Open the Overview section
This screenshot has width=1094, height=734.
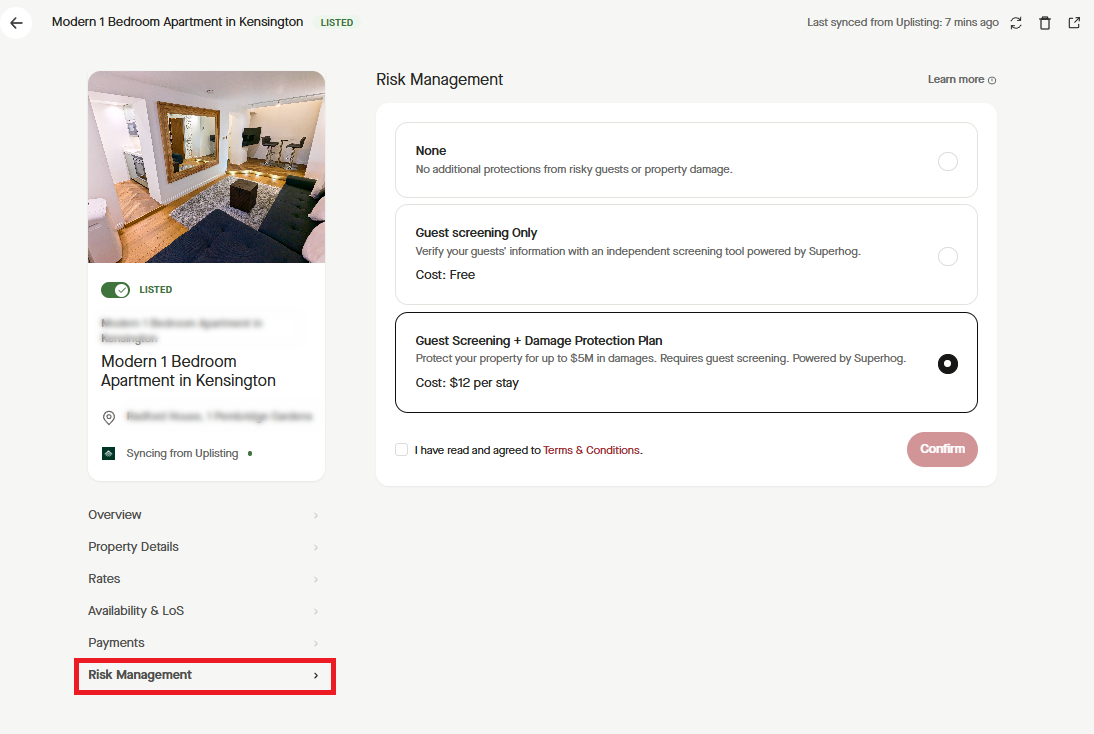(204, 515)
